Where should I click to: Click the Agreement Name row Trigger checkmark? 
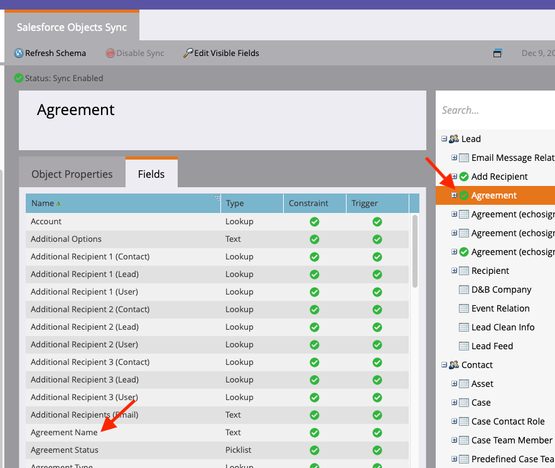pos(377,433)
